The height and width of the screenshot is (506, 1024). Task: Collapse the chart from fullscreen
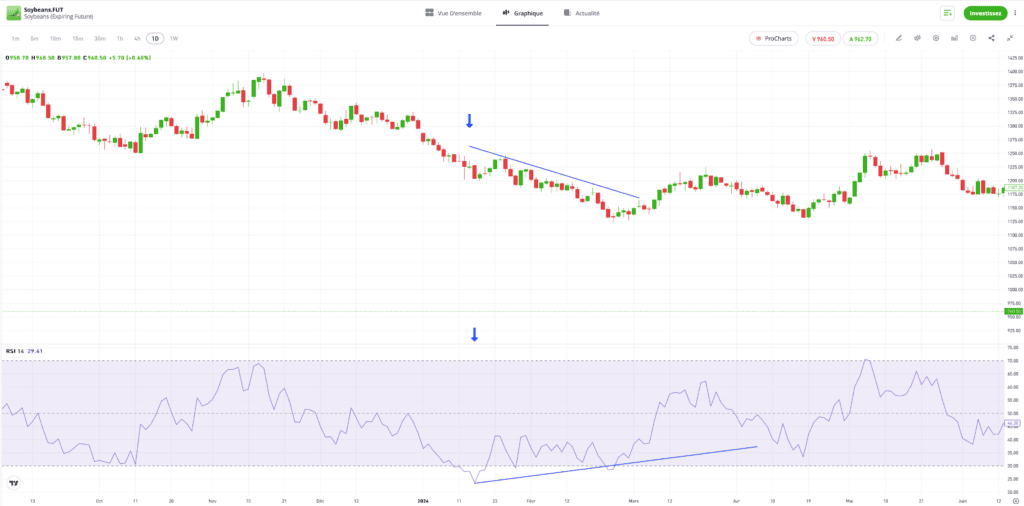coord(1010,39)
